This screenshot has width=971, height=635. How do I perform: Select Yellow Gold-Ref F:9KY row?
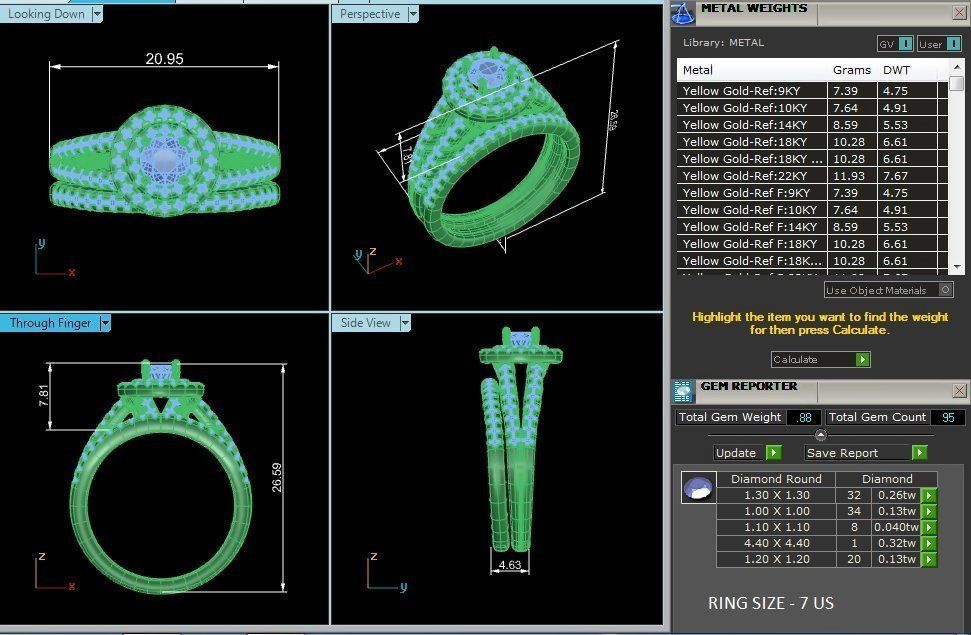[x=812, y=193]
